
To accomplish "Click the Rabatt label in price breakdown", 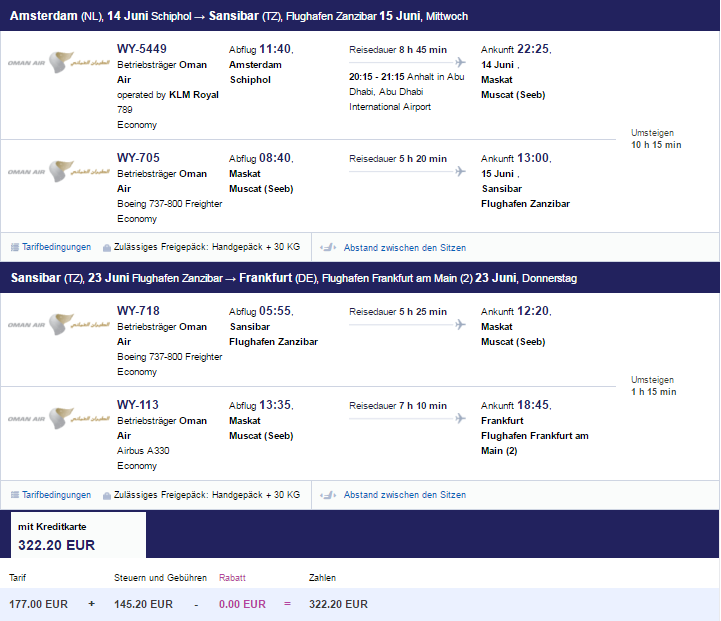I will point(232,578).
